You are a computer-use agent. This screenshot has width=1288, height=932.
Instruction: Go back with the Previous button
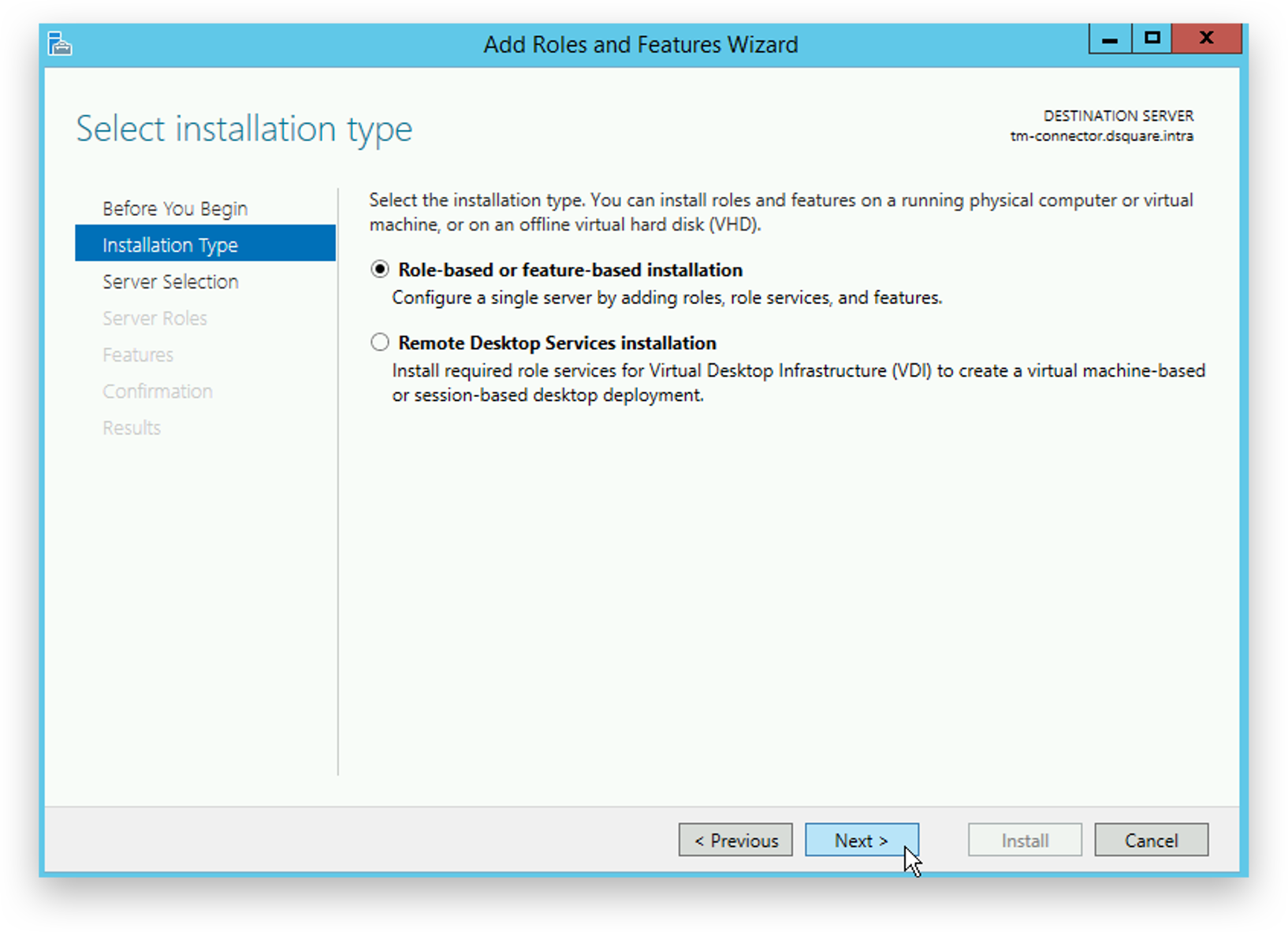pos(735,841)
